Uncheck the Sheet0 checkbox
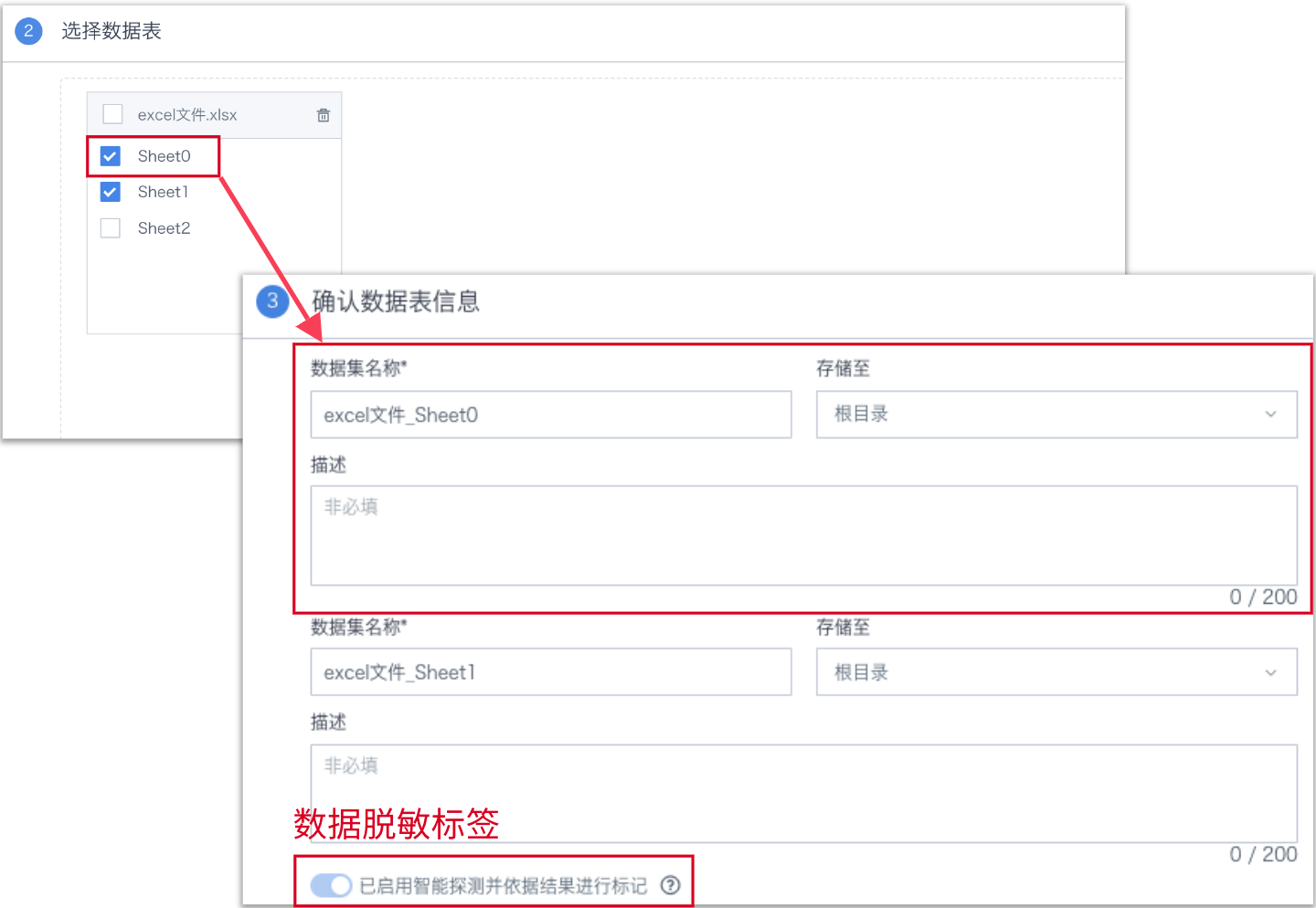 click(x=111, y=156)
